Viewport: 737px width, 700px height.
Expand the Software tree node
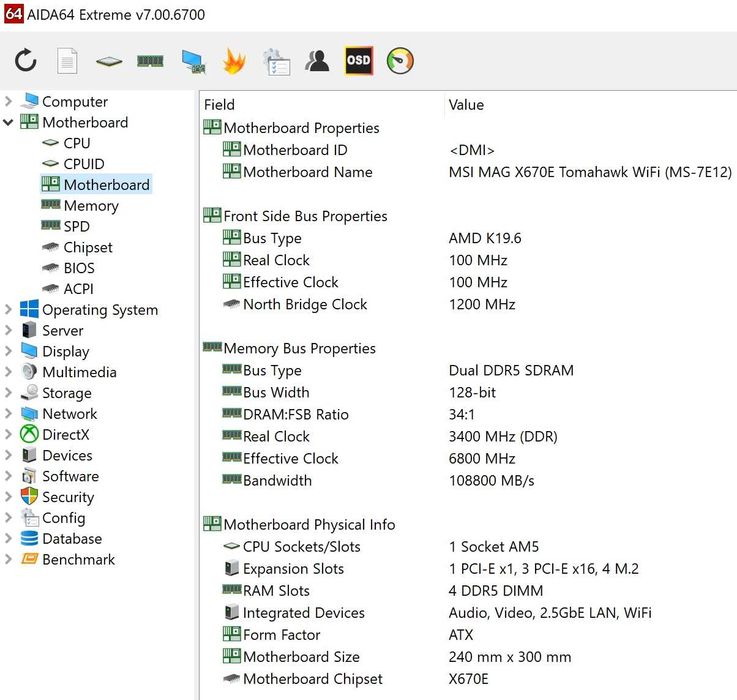click(8, 476)
